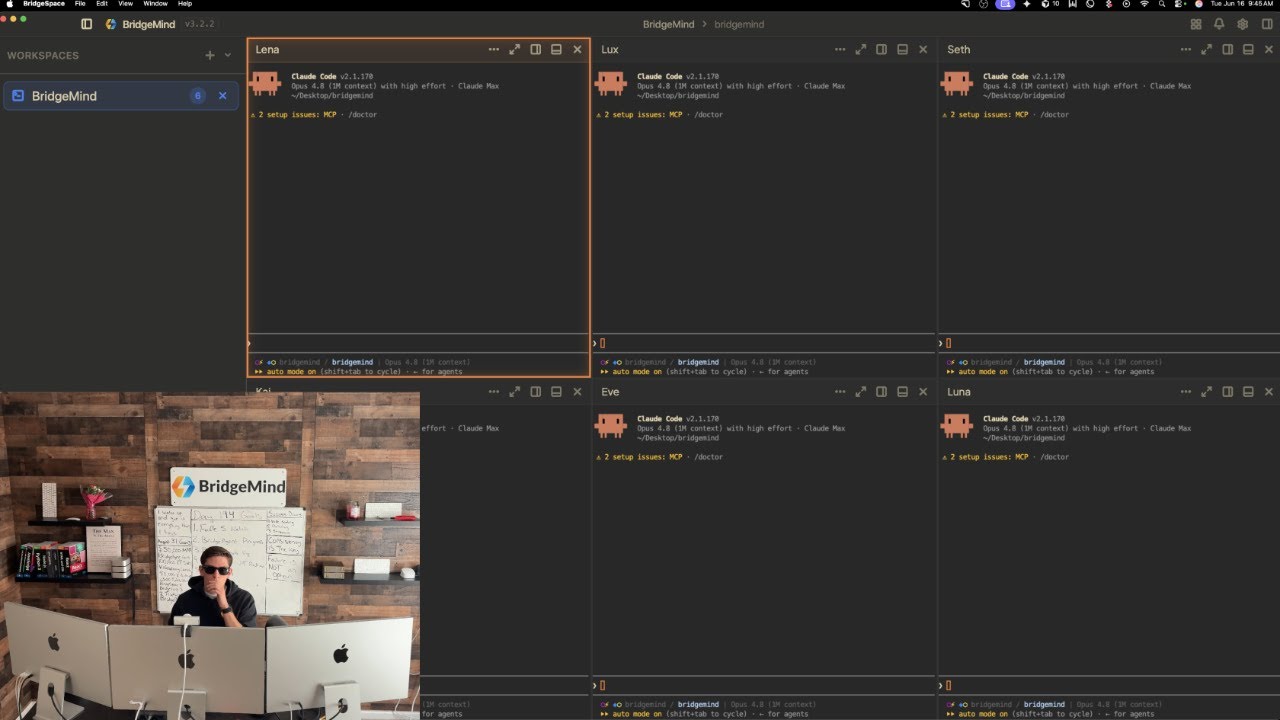Split the Lena pane horizontally
1280x720 pixels.
click(x=556, y=49)
